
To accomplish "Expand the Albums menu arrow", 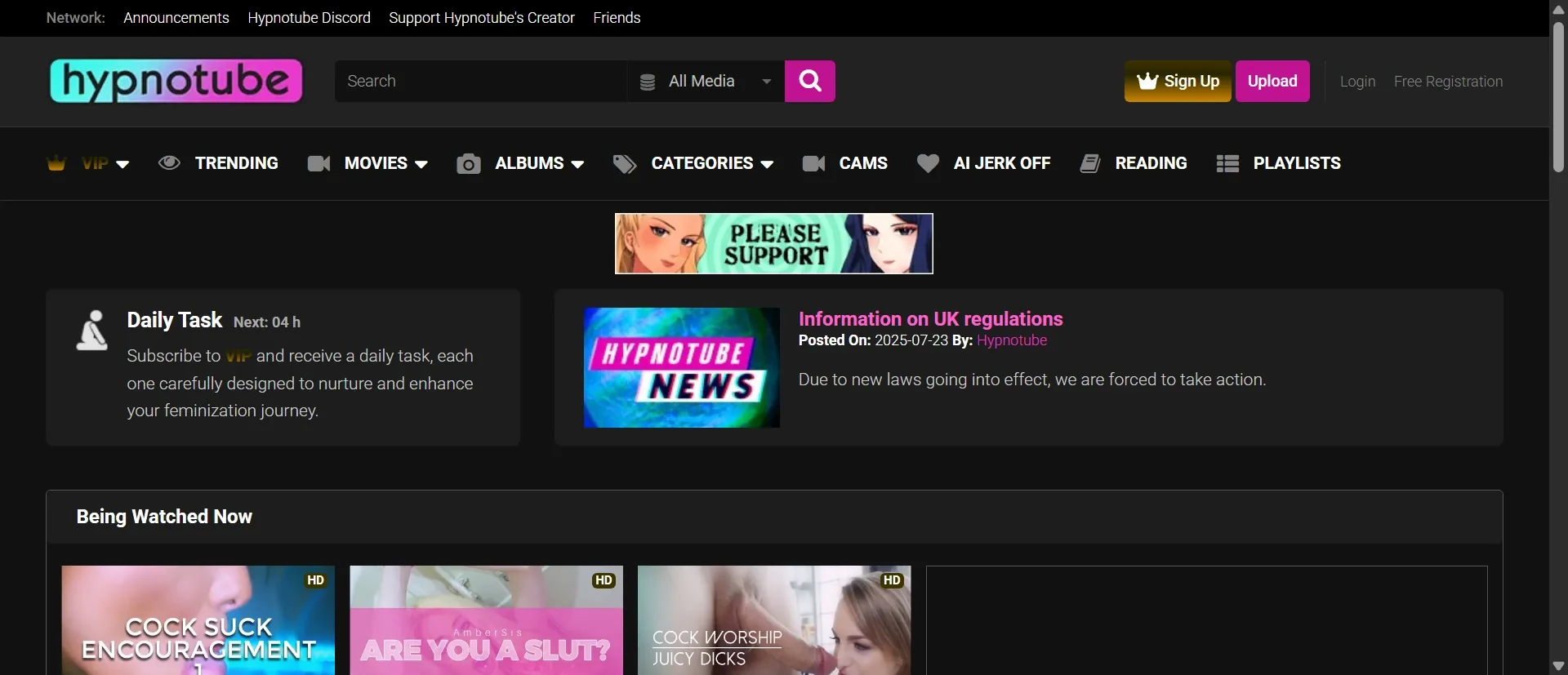I will coord(577,164).
